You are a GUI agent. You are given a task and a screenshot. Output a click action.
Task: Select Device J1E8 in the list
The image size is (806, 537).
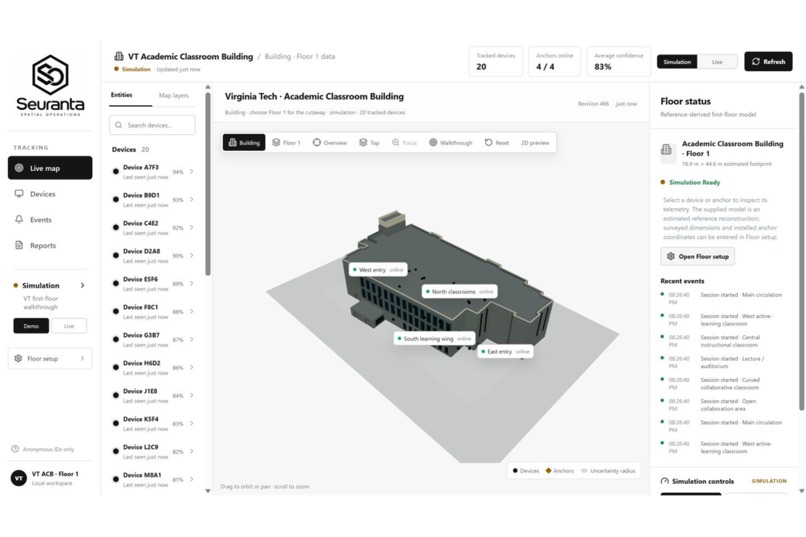[x=153, y=395]
